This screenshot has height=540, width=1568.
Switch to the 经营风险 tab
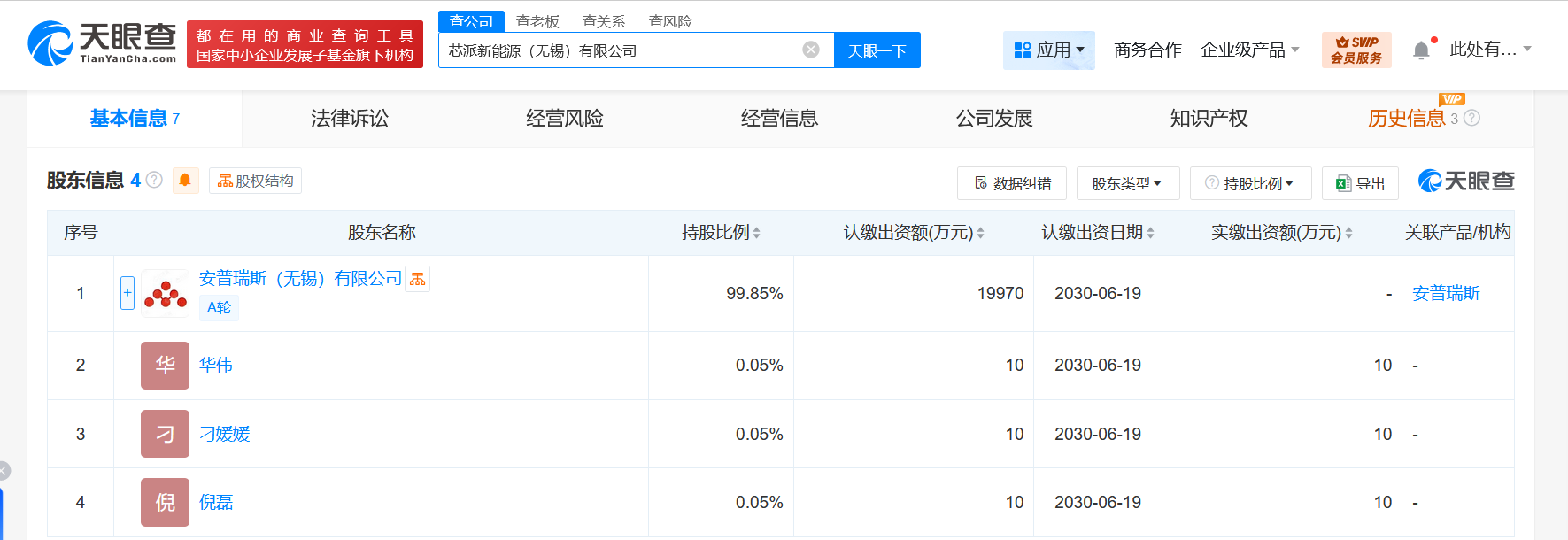(x=565, y=119)
